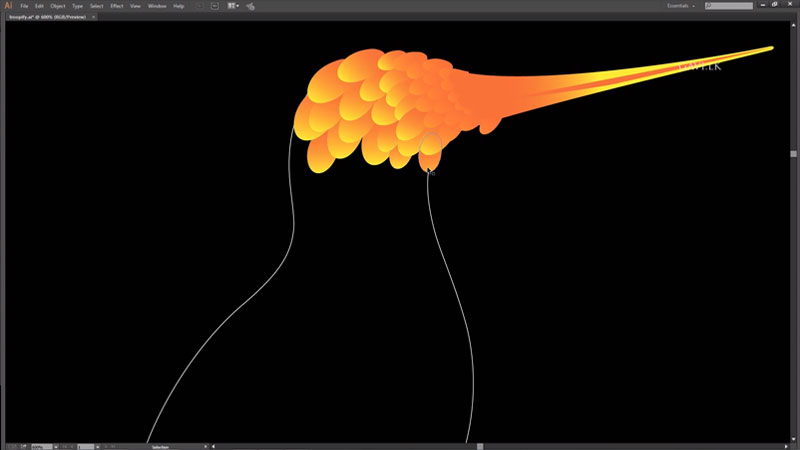Screen dimensions: 800x450
Task: Click the Illustrator Ai logo icon
Action: click(8, 6)
